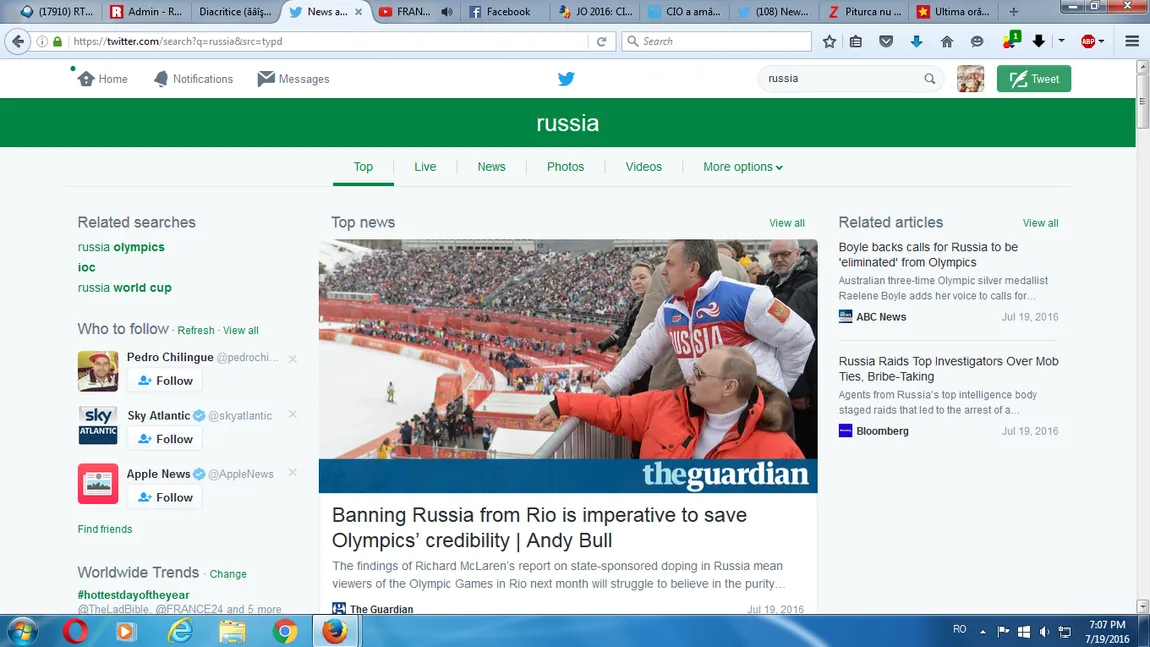Image resolution: width=1150 pixels, height=647 pixels.
Task: Open Twitter Home
Action: coord(103,78)
